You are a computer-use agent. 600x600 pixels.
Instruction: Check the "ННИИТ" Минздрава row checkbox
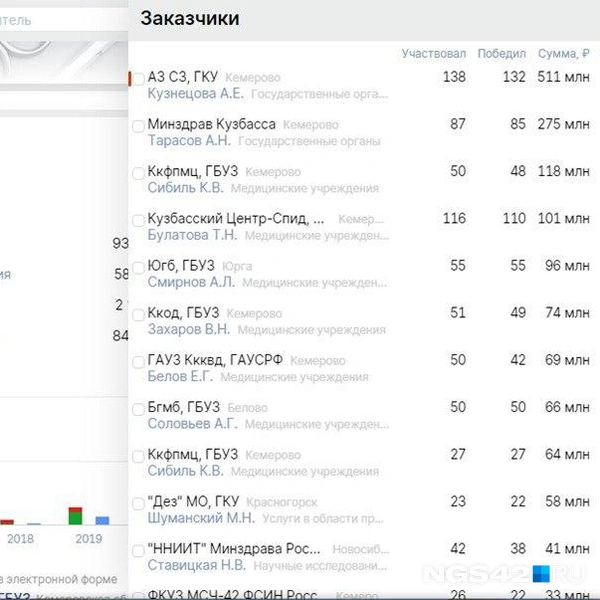[138, 551]
